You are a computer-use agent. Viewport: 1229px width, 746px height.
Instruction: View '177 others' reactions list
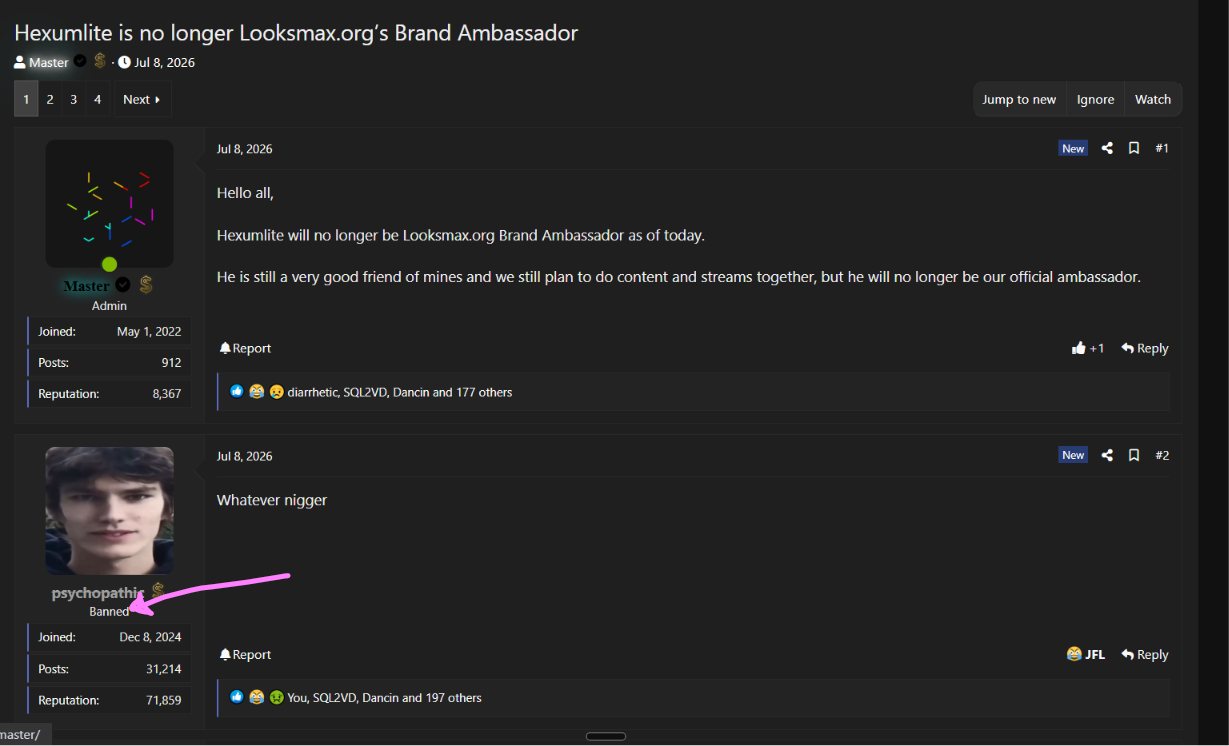coord(484,392)
